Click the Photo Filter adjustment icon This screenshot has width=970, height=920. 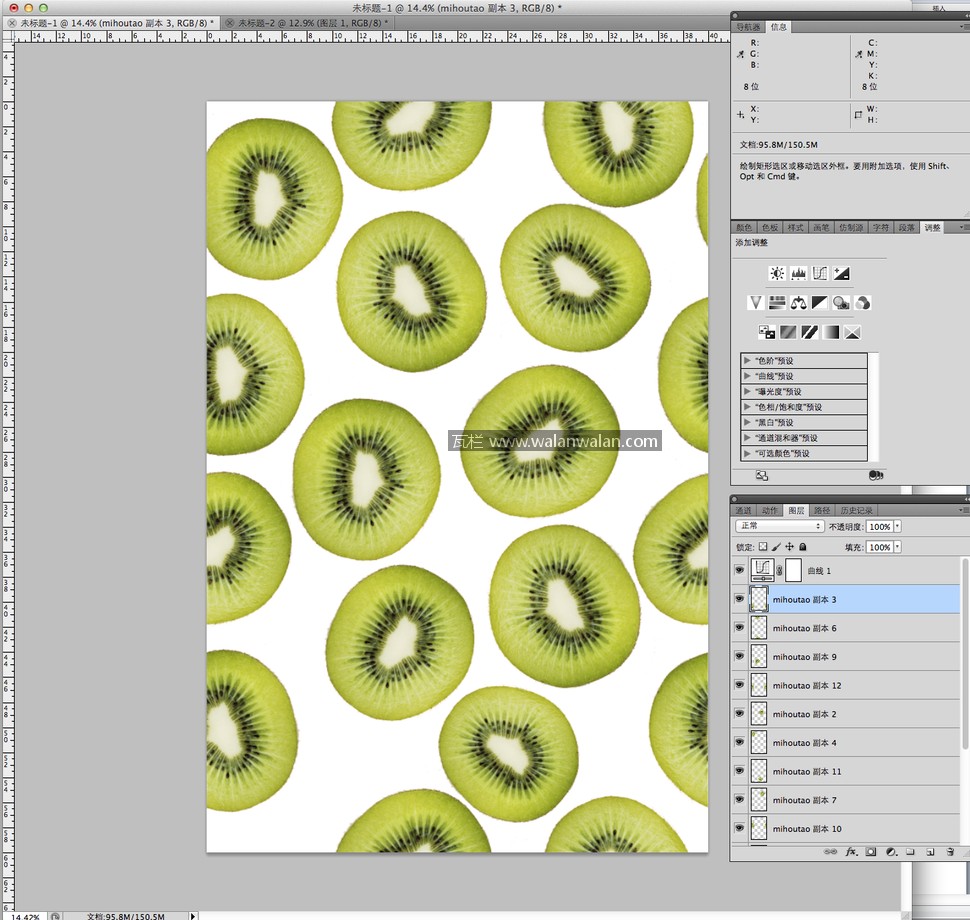[x=841, y=302]
